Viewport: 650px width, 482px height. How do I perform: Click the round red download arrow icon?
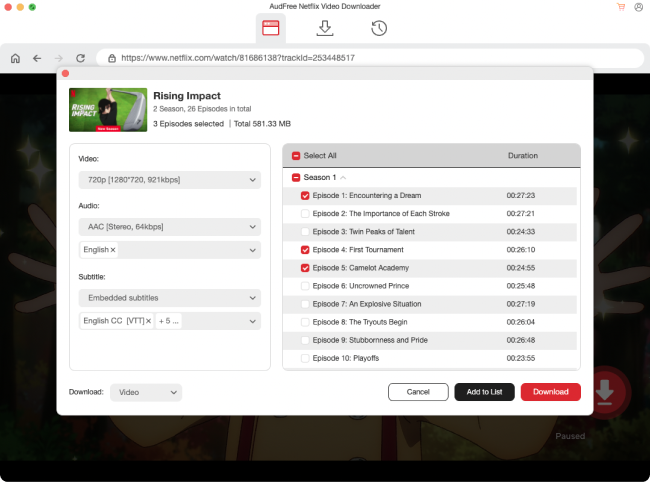coord(605,392)
